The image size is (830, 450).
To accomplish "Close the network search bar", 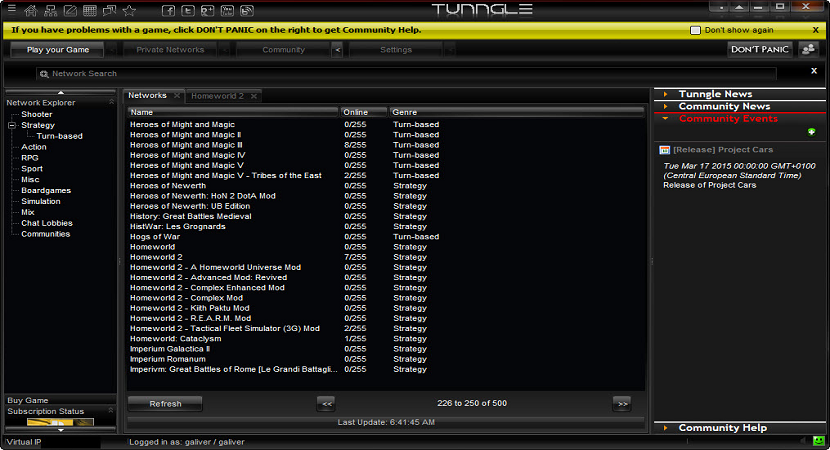I will pyautogui.click(x=814, y=71).
